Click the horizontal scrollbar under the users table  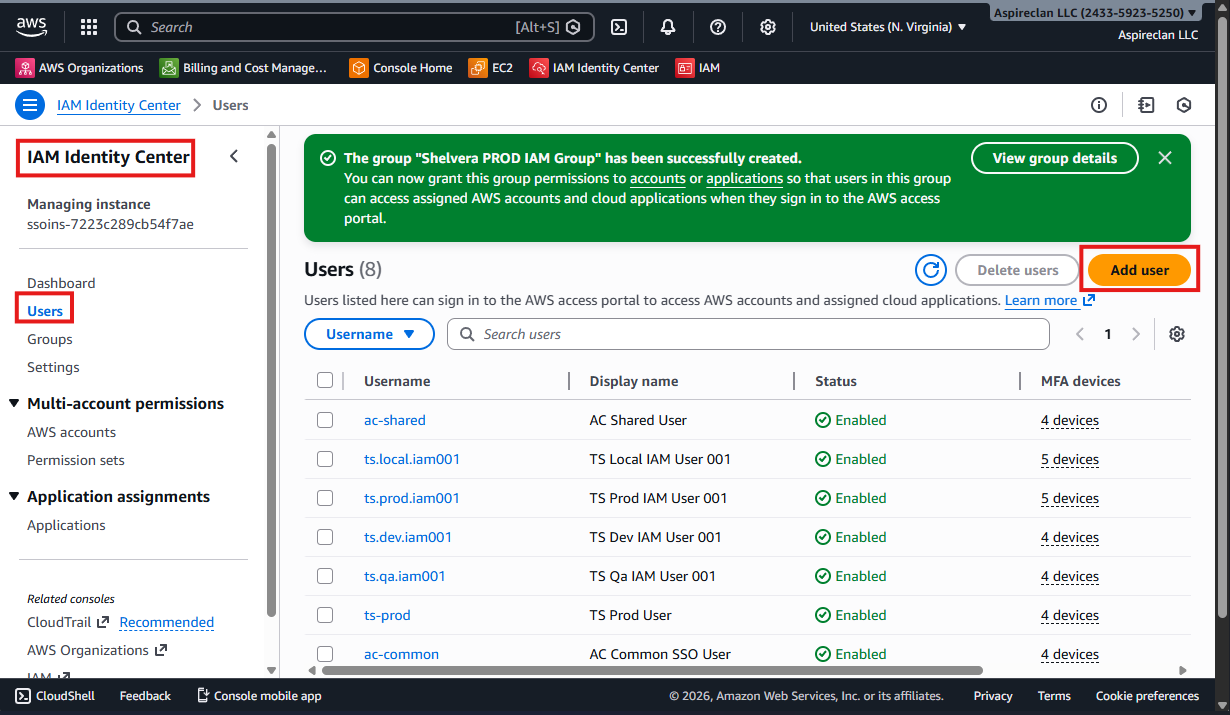click(x=650, y=670)
